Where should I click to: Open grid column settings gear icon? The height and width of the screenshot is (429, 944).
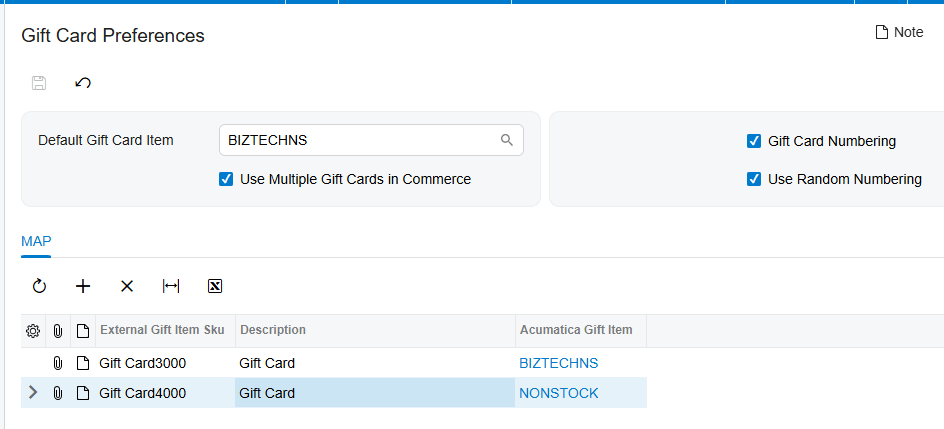[33, 330]
